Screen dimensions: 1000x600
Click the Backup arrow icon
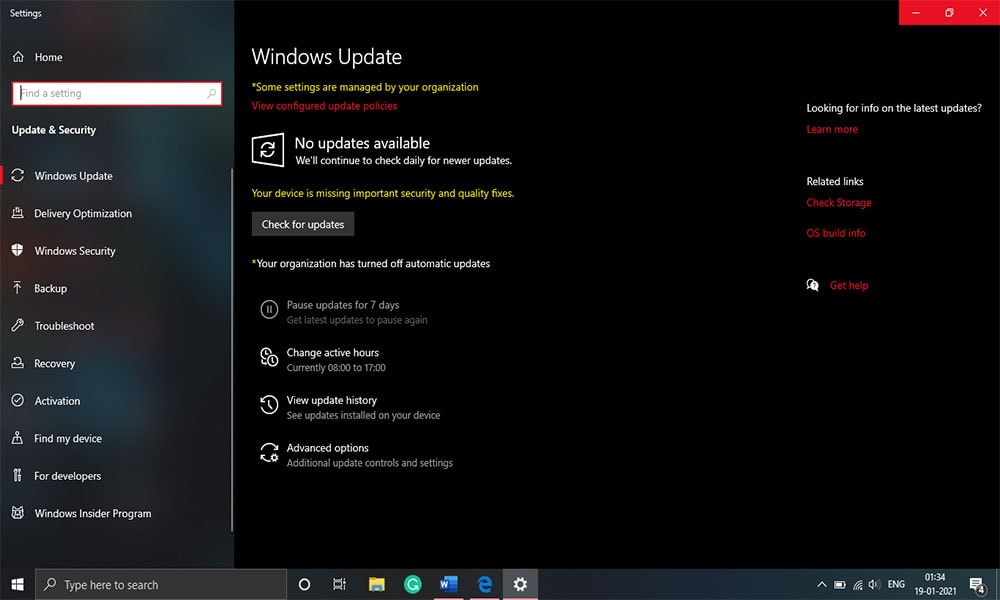(18, 288)
